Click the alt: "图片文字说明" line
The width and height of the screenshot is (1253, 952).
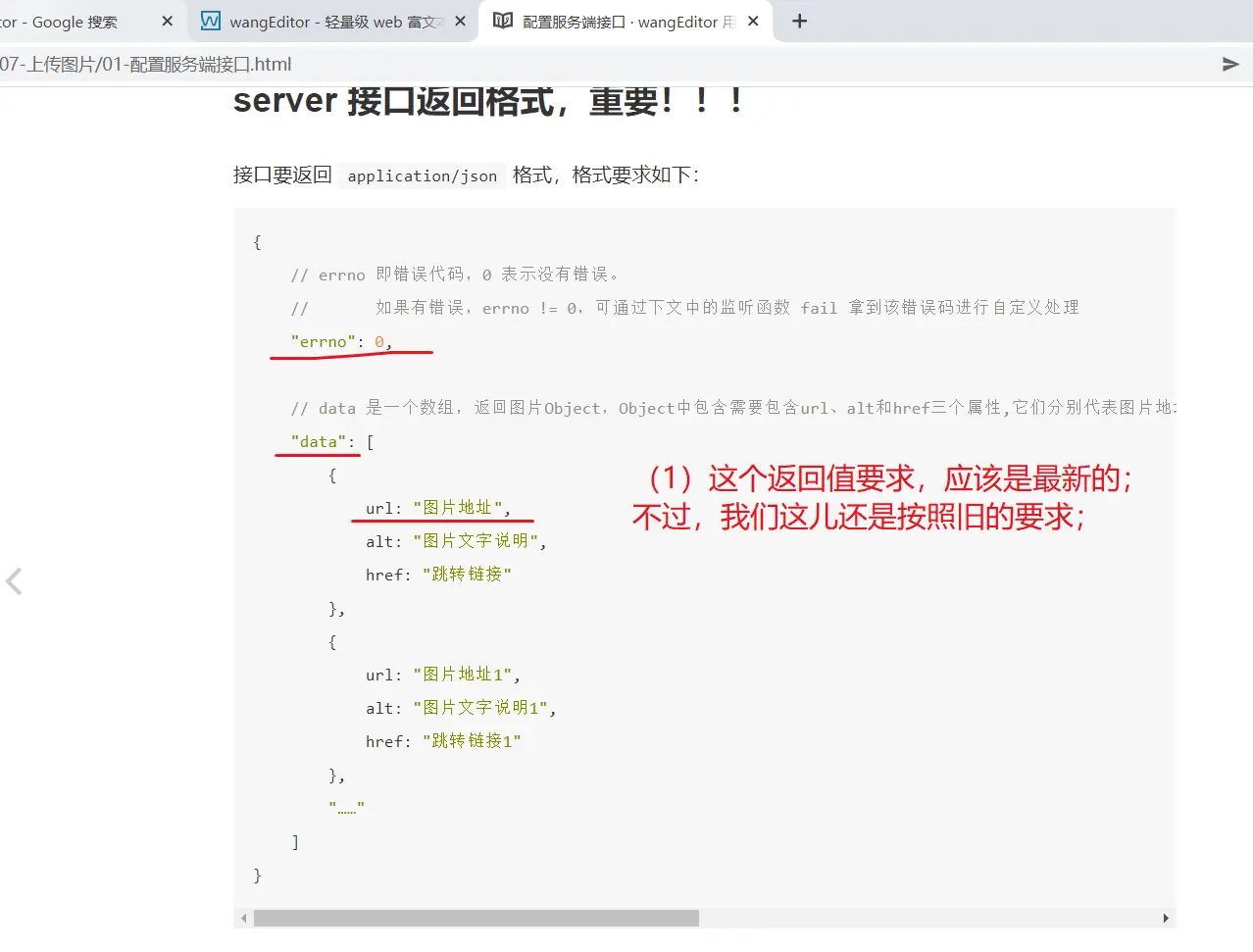tap(456, 541)
